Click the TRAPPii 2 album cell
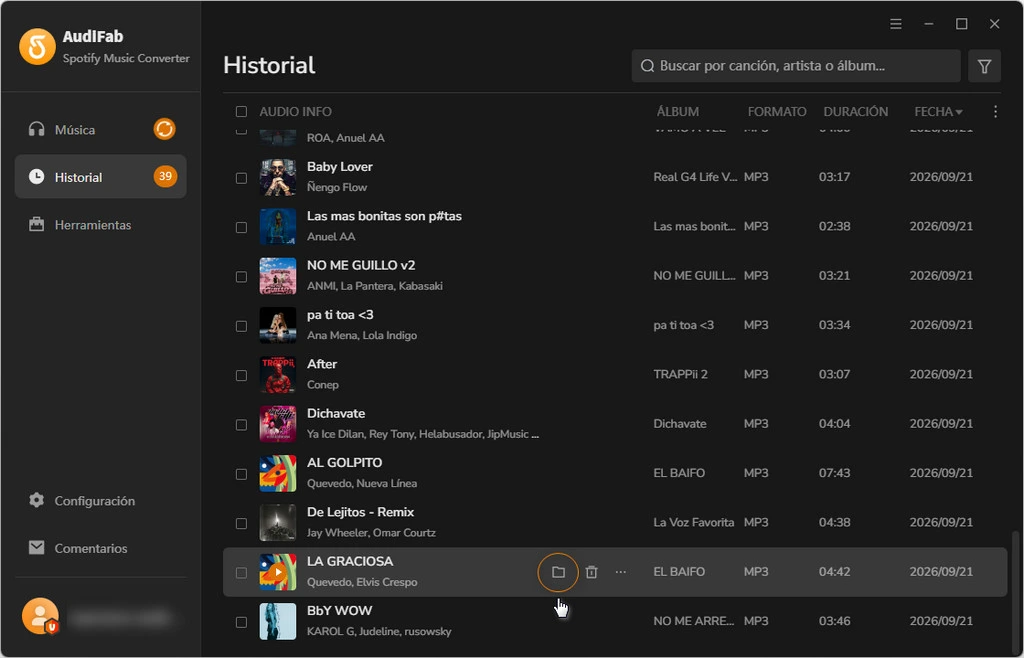 click(680, 375)
